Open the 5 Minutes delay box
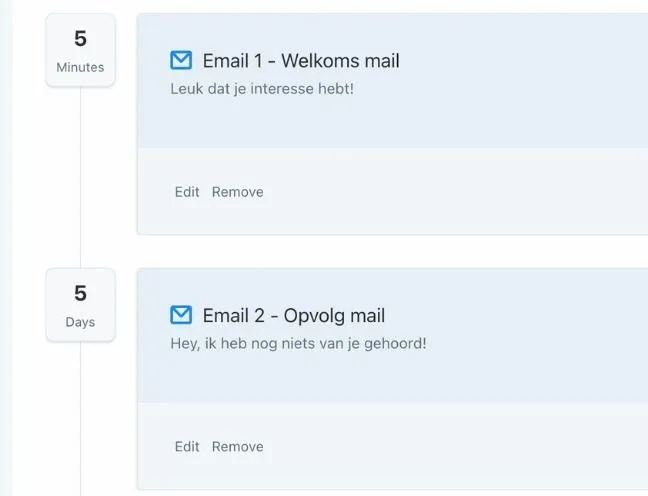This screenshot has height=496, width=648. (80, 50)
